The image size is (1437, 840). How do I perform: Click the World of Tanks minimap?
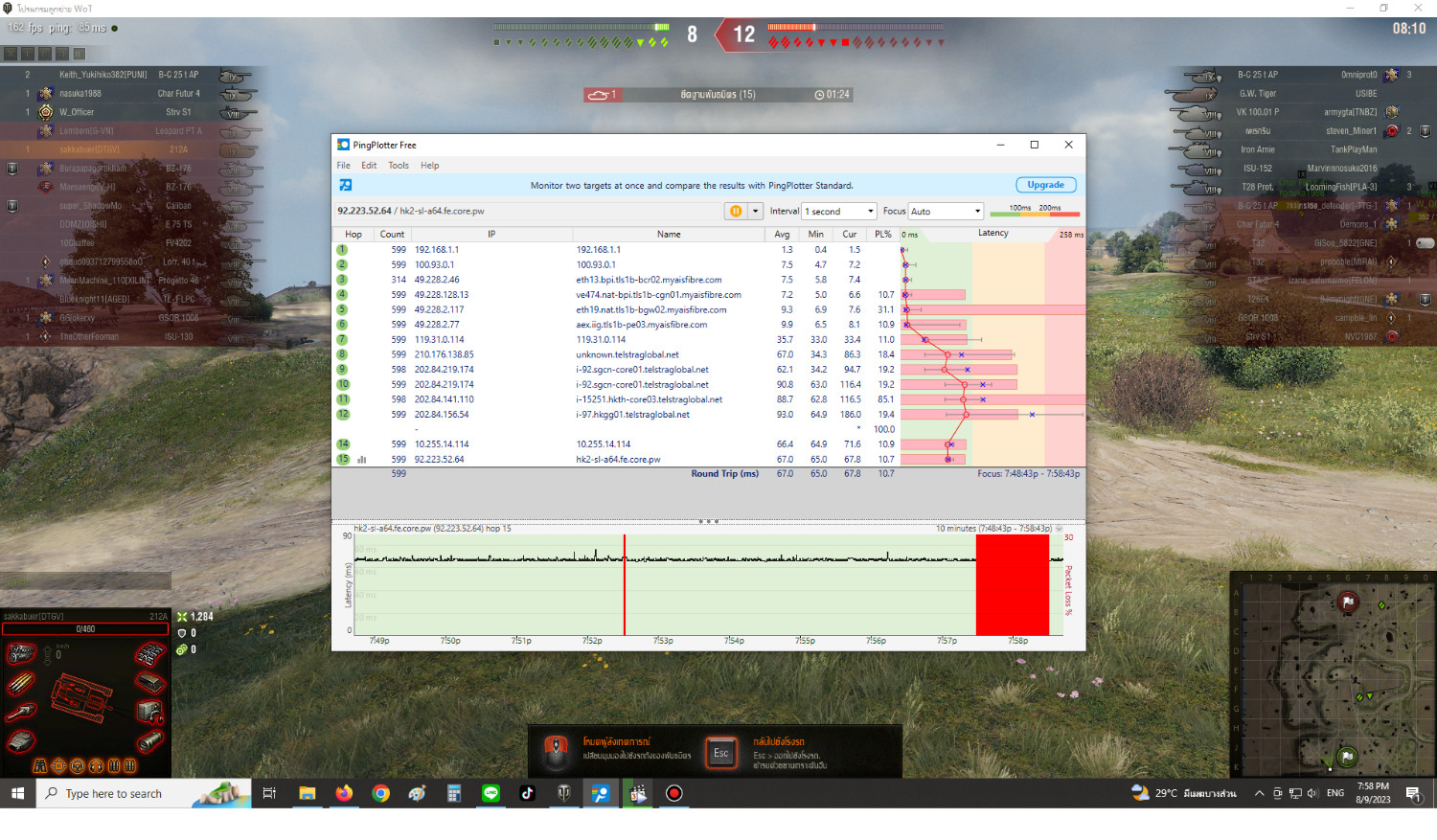(1333, 674)
